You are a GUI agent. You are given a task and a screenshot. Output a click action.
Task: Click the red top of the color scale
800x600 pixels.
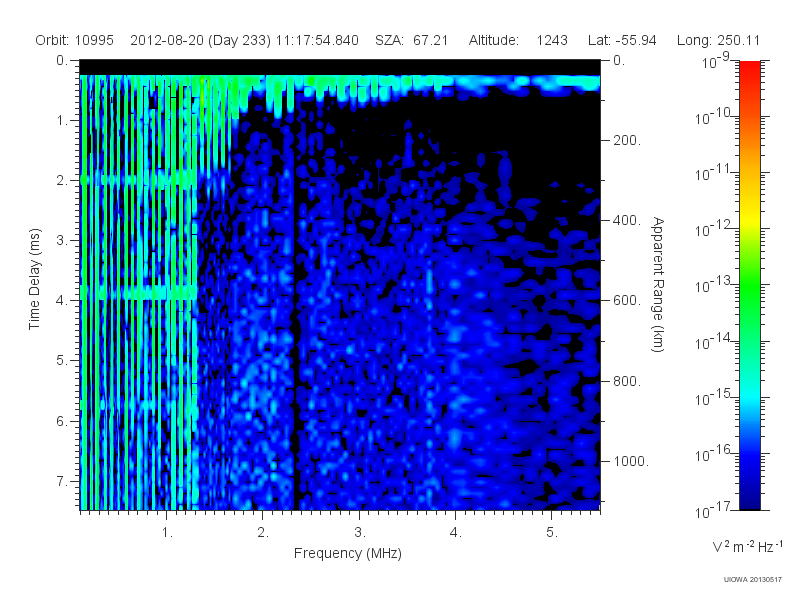pyautogui.click(x=750, y=71)
